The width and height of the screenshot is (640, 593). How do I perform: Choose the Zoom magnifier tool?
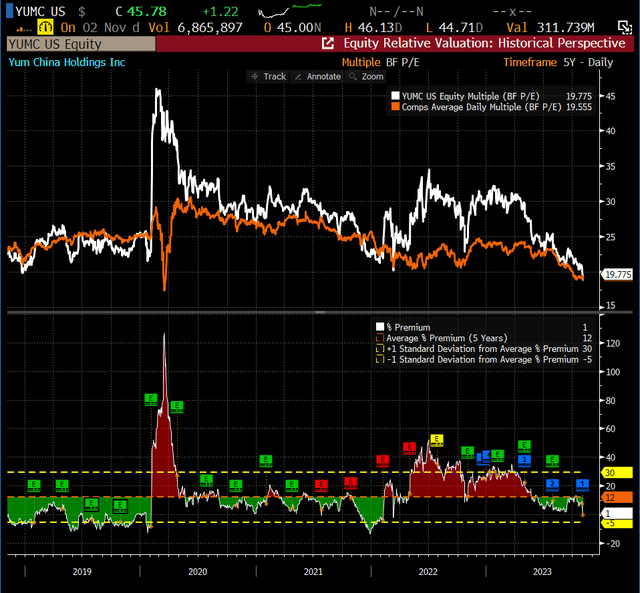pos(366,76)
